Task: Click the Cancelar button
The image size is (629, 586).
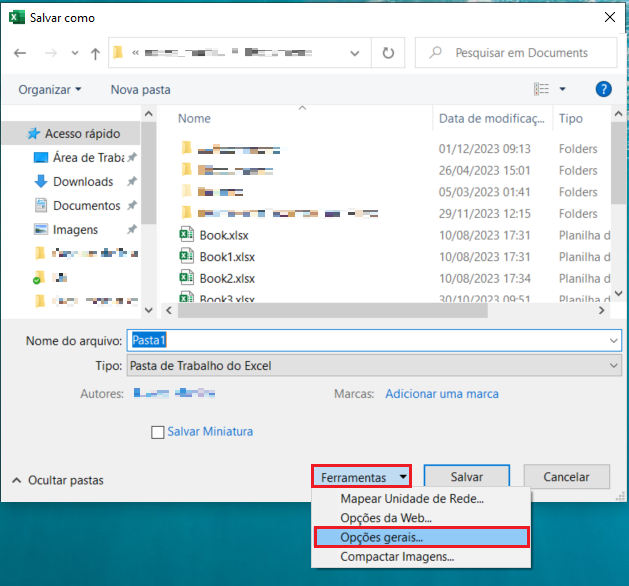Action: tap(566, 477)
